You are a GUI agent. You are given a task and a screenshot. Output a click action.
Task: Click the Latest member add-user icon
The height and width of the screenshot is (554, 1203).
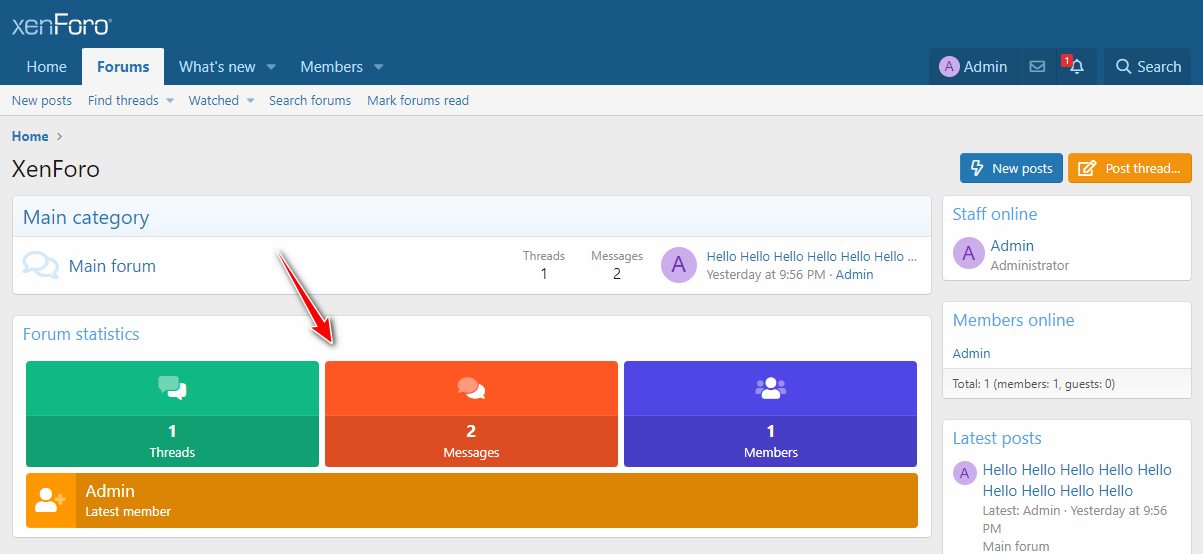coord(50,500)
